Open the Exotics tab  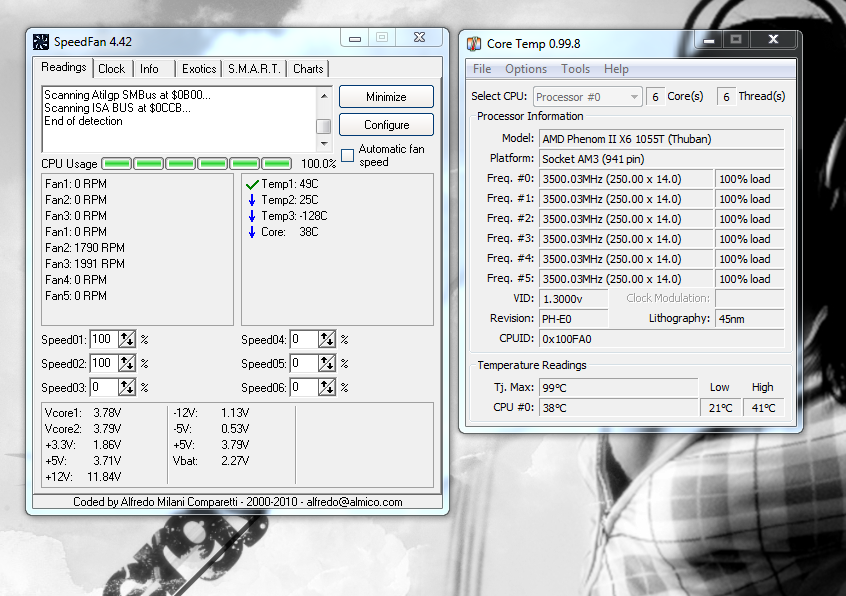pos(199,69)
